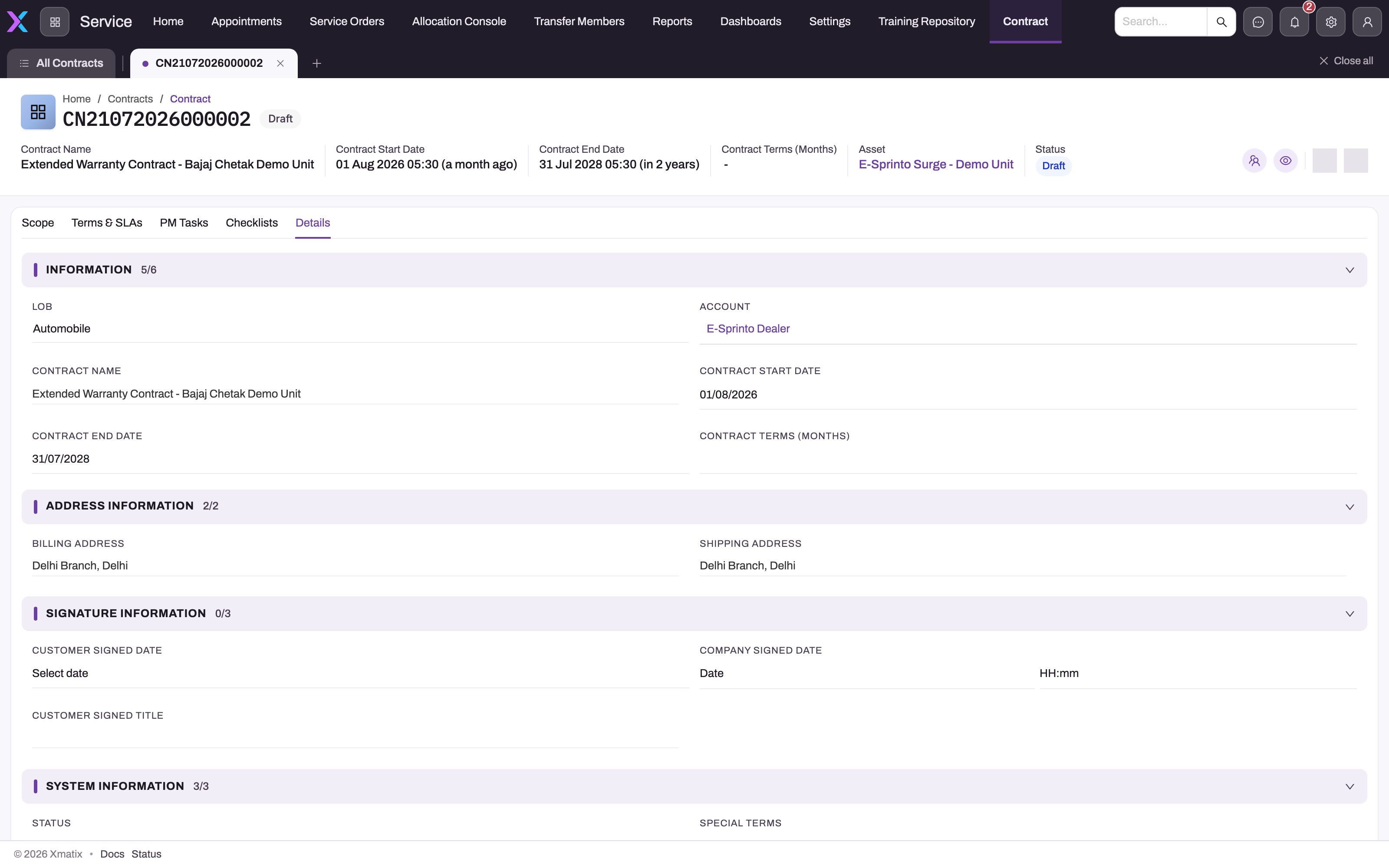Image resolution: width=1389 pixels, height=868 pixels.
Task: Click the empty Contract Terms (Months) field
Action: [x=1027, y=459]
